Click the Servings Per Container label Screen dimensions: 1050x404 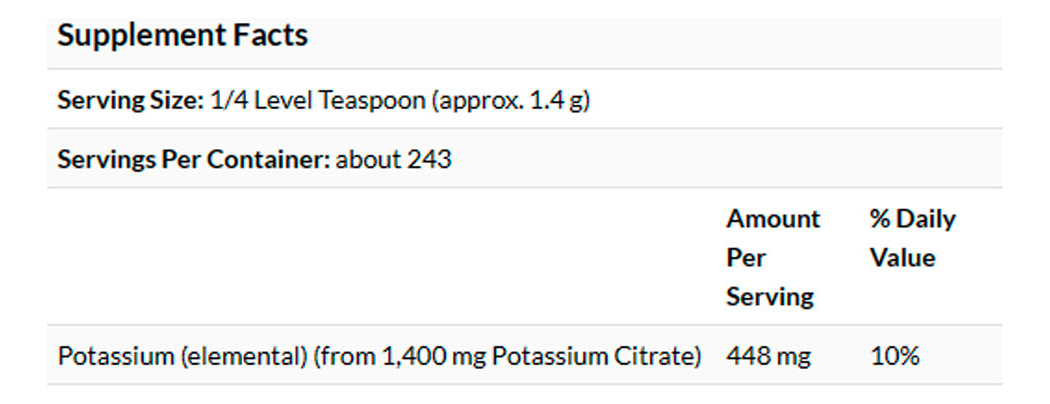click(193, 159)
